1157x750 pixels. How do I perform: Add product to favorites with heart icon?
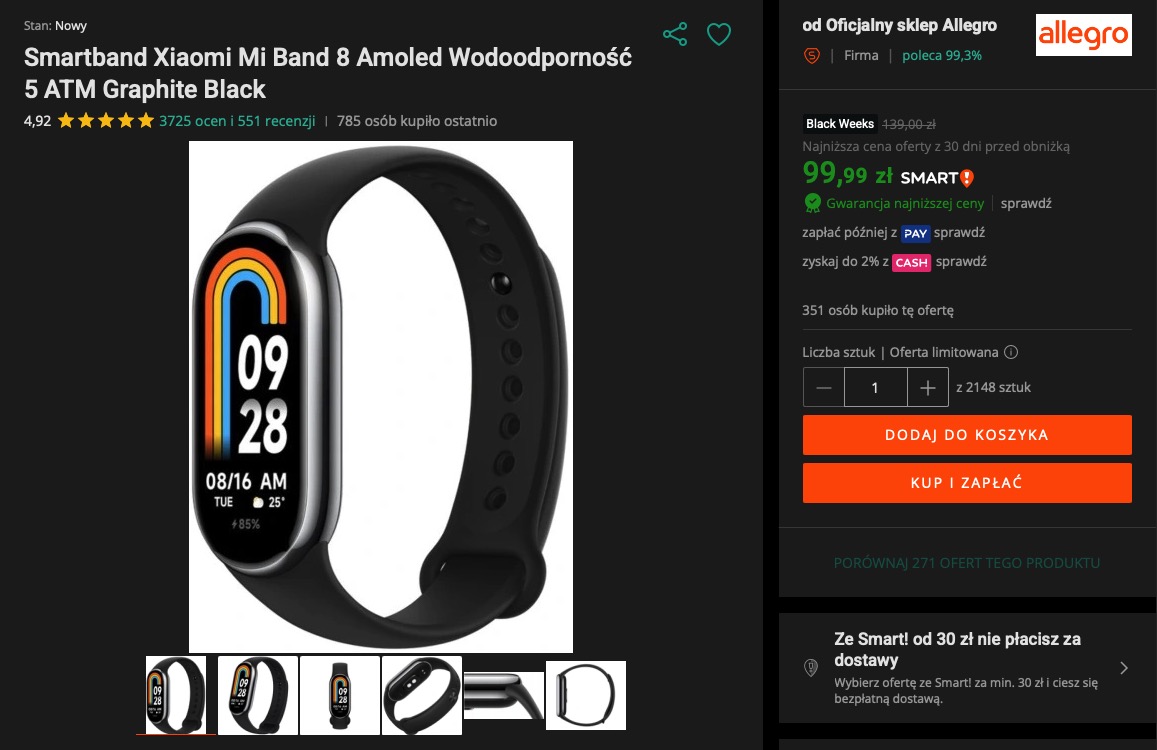[x=719, y=34]
